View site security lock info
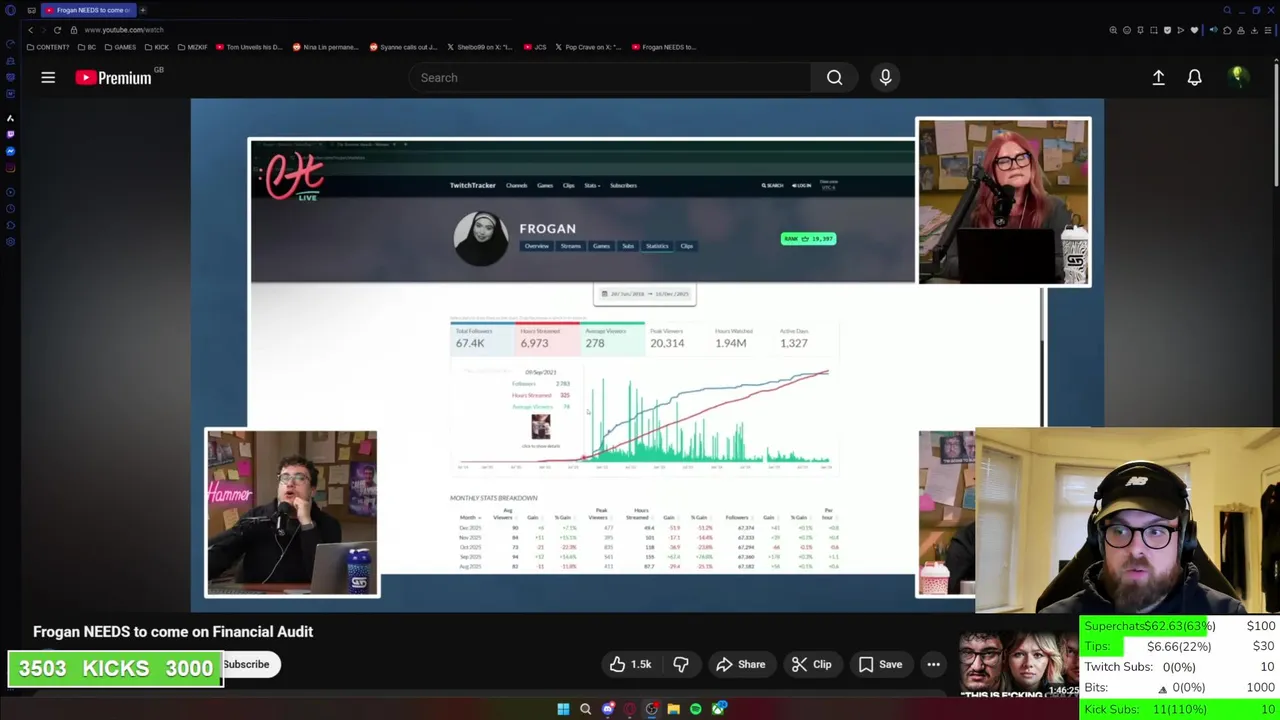 [x=73, y=30]
